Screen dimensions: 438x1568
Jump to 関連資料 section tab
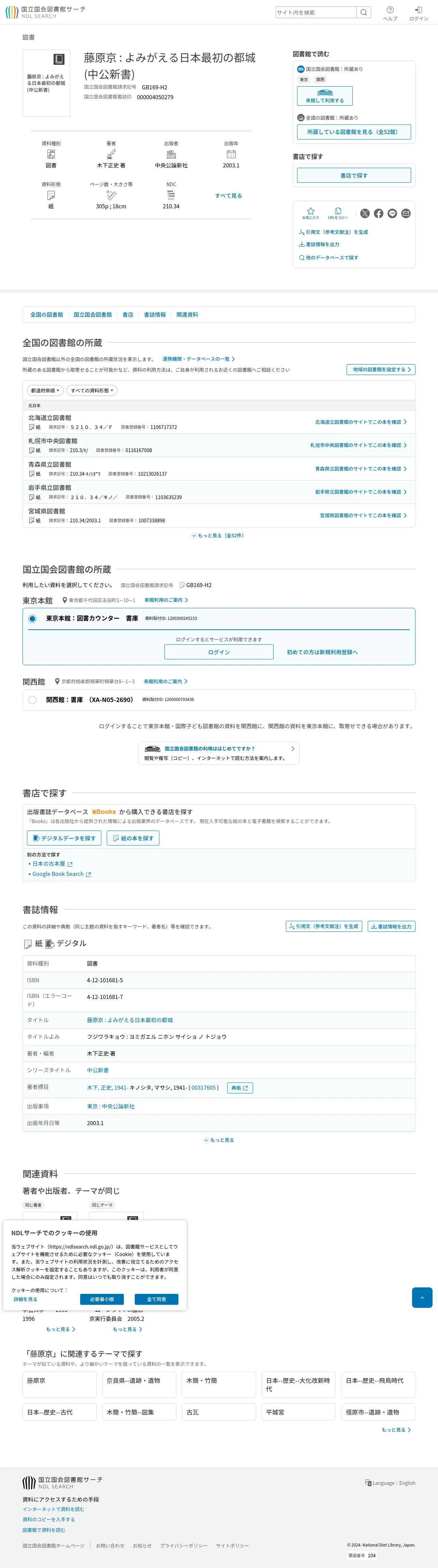coord(187,315)
